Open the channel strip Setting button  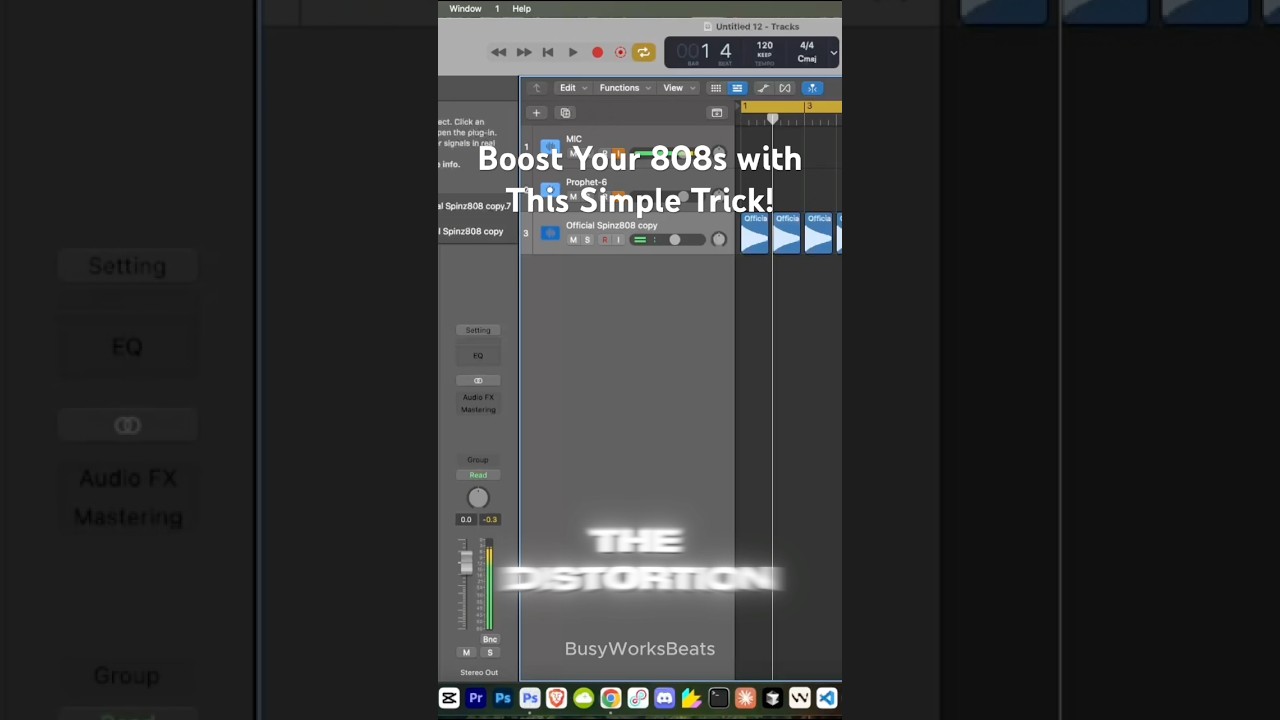click(478, 330)
